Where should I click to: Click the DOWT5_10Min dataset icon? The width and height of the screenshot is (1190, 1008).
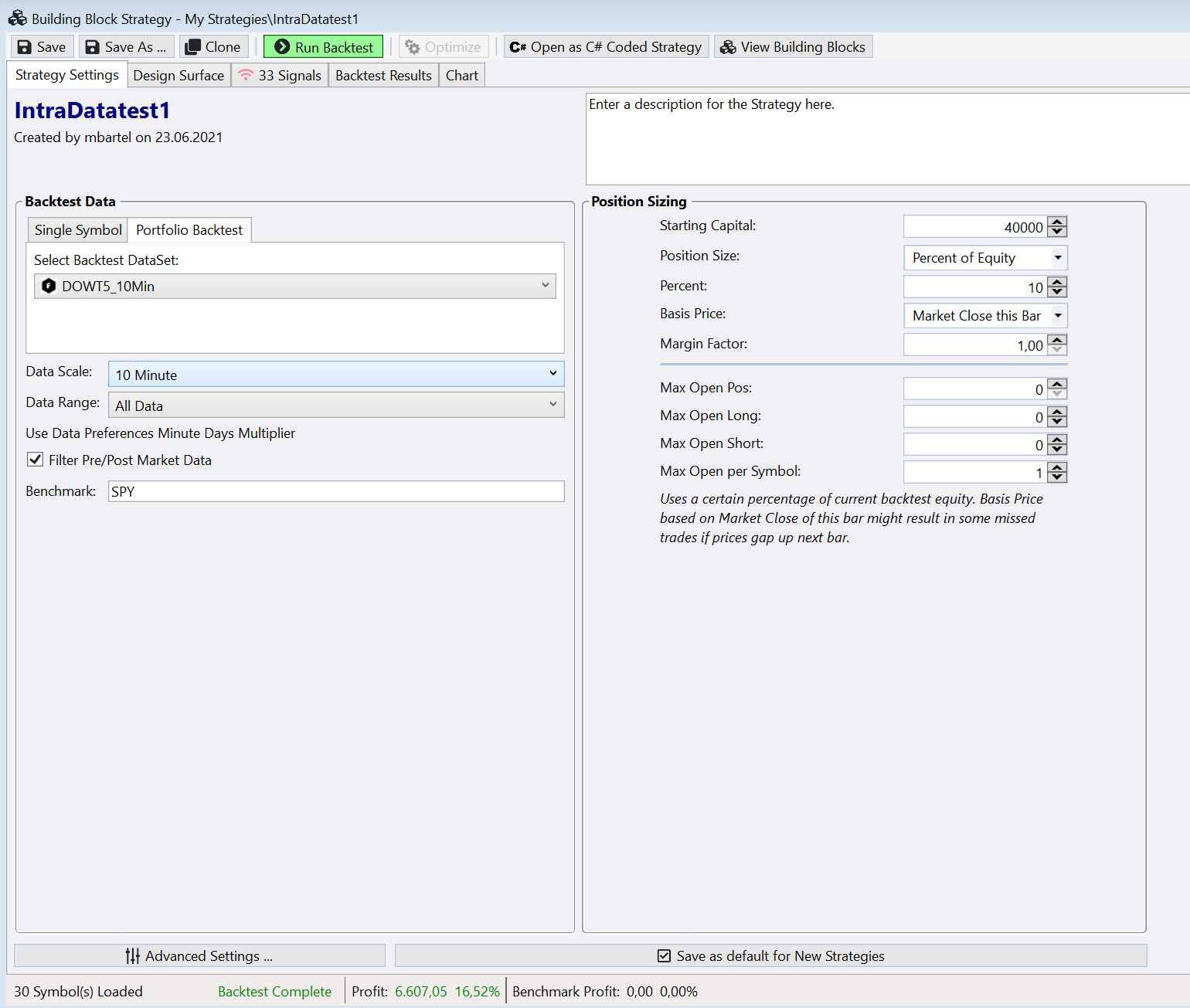tap(48, 286)
